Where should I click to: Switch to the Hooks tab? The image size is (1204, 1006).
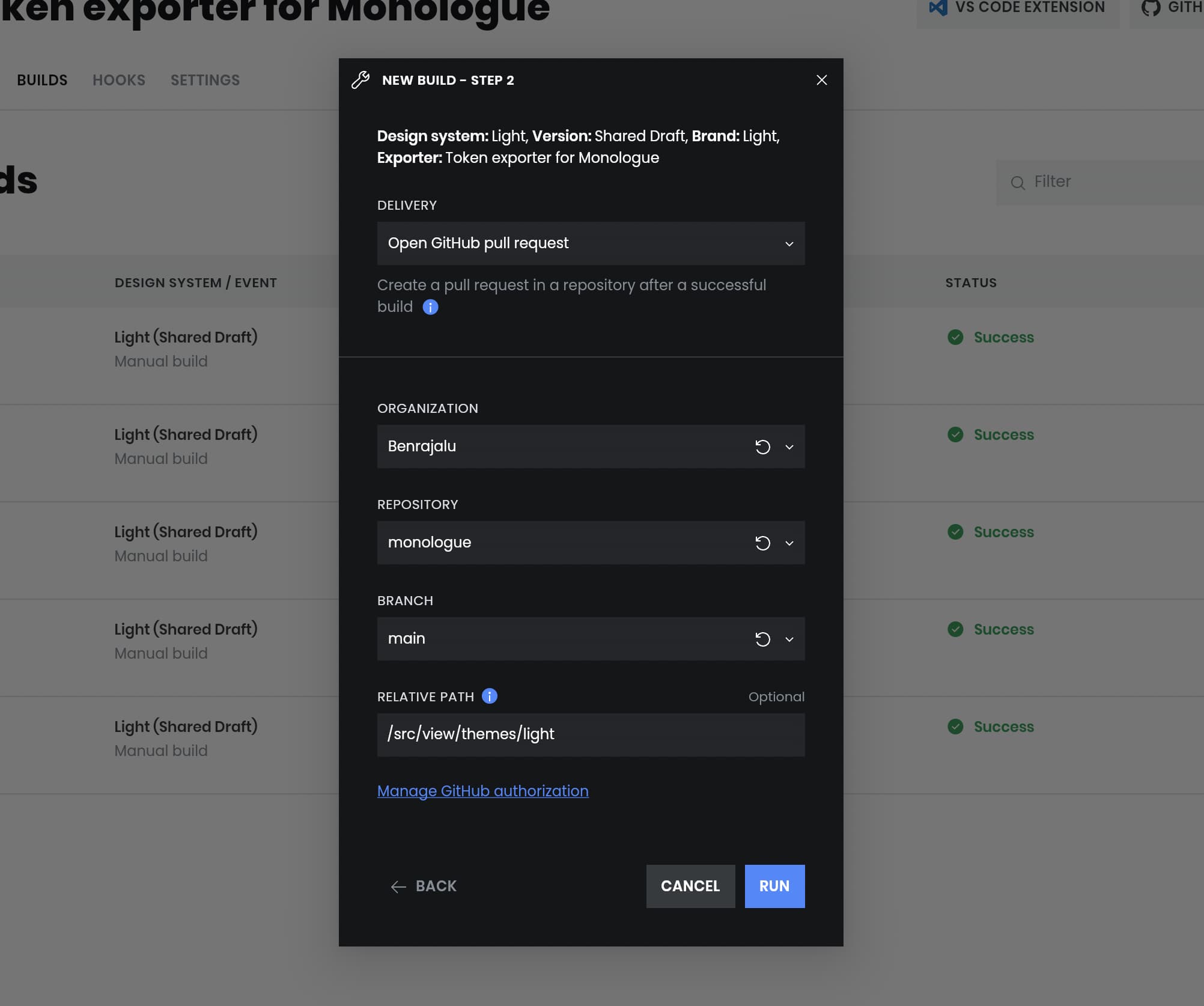tap(119, 80)
